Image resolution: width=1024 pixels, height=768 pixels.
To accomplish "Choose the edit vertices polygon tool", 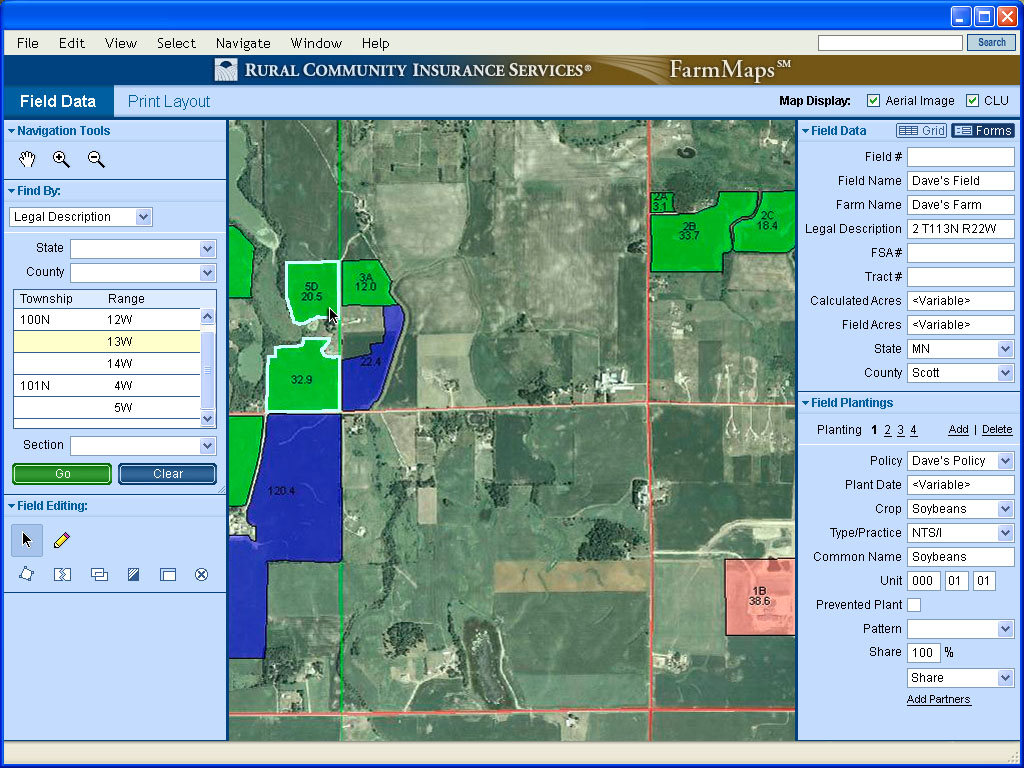I will pos(27,574).
